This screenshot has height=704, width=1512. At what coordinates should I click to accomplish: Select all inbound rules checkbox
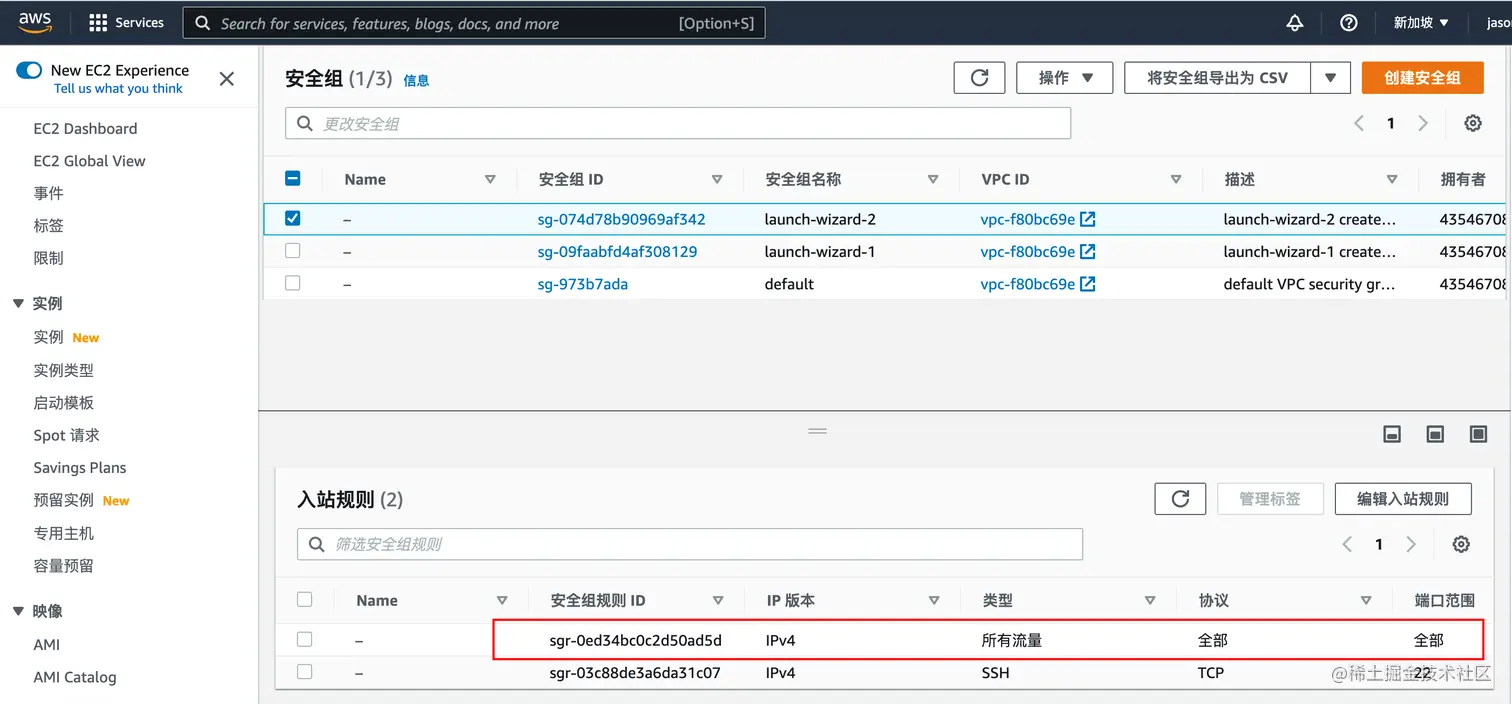tap(305, 599)
